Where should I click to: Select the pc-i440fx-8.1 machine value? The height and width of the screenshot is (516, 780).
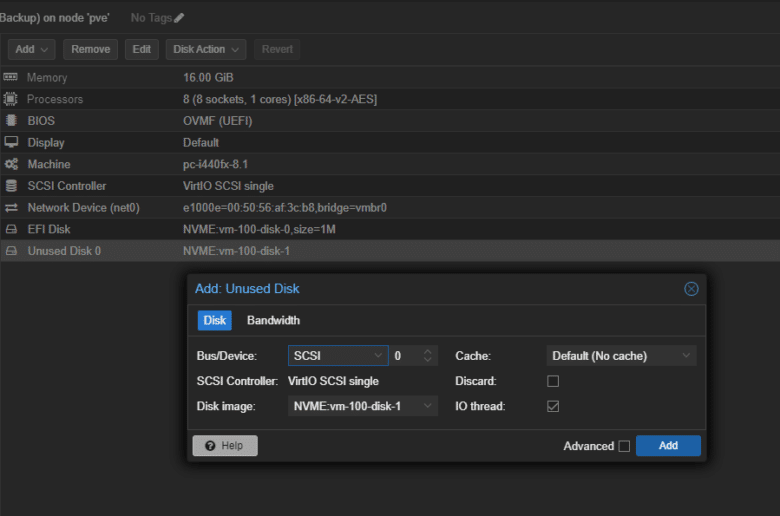click(215, 164)
